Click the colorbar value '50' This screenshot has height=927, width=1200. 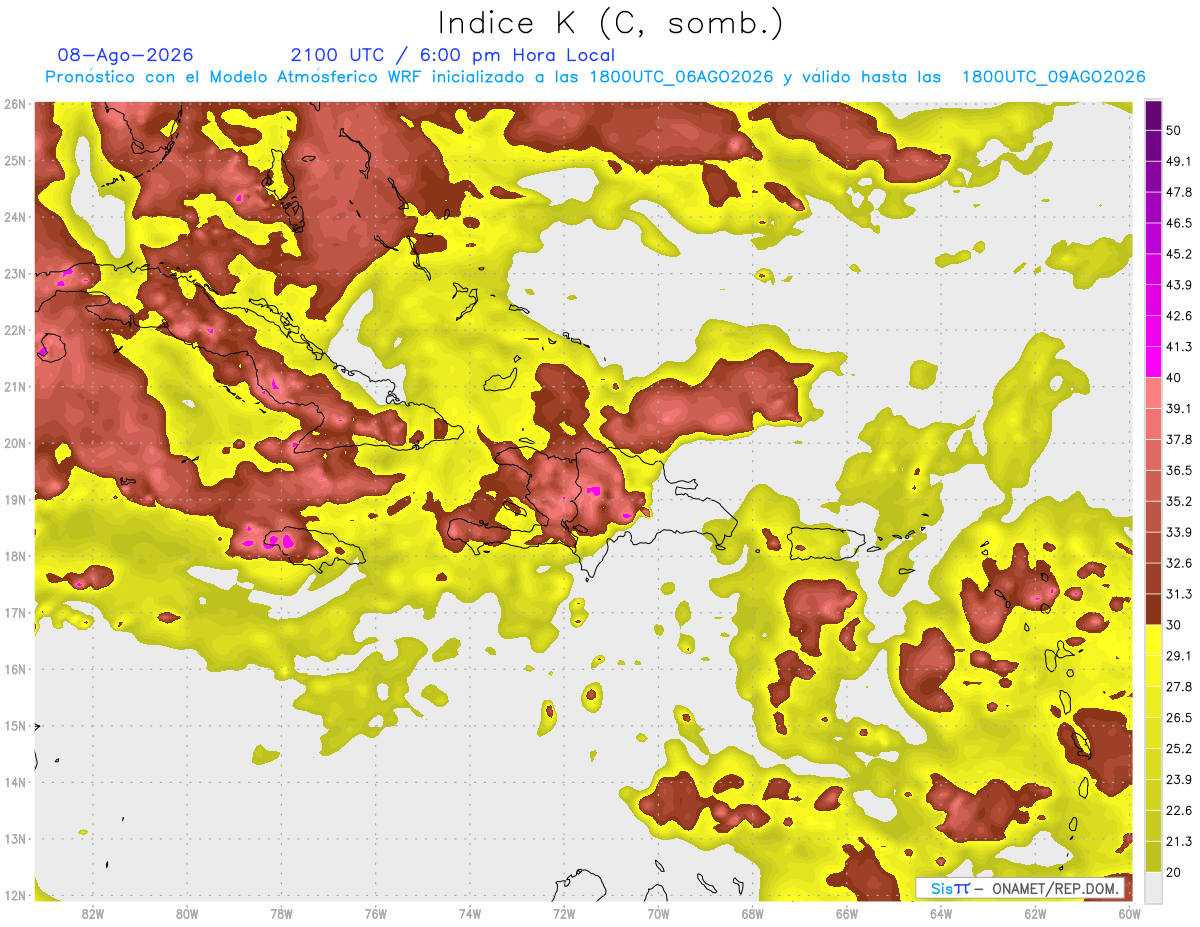(x=1174, y=131)
